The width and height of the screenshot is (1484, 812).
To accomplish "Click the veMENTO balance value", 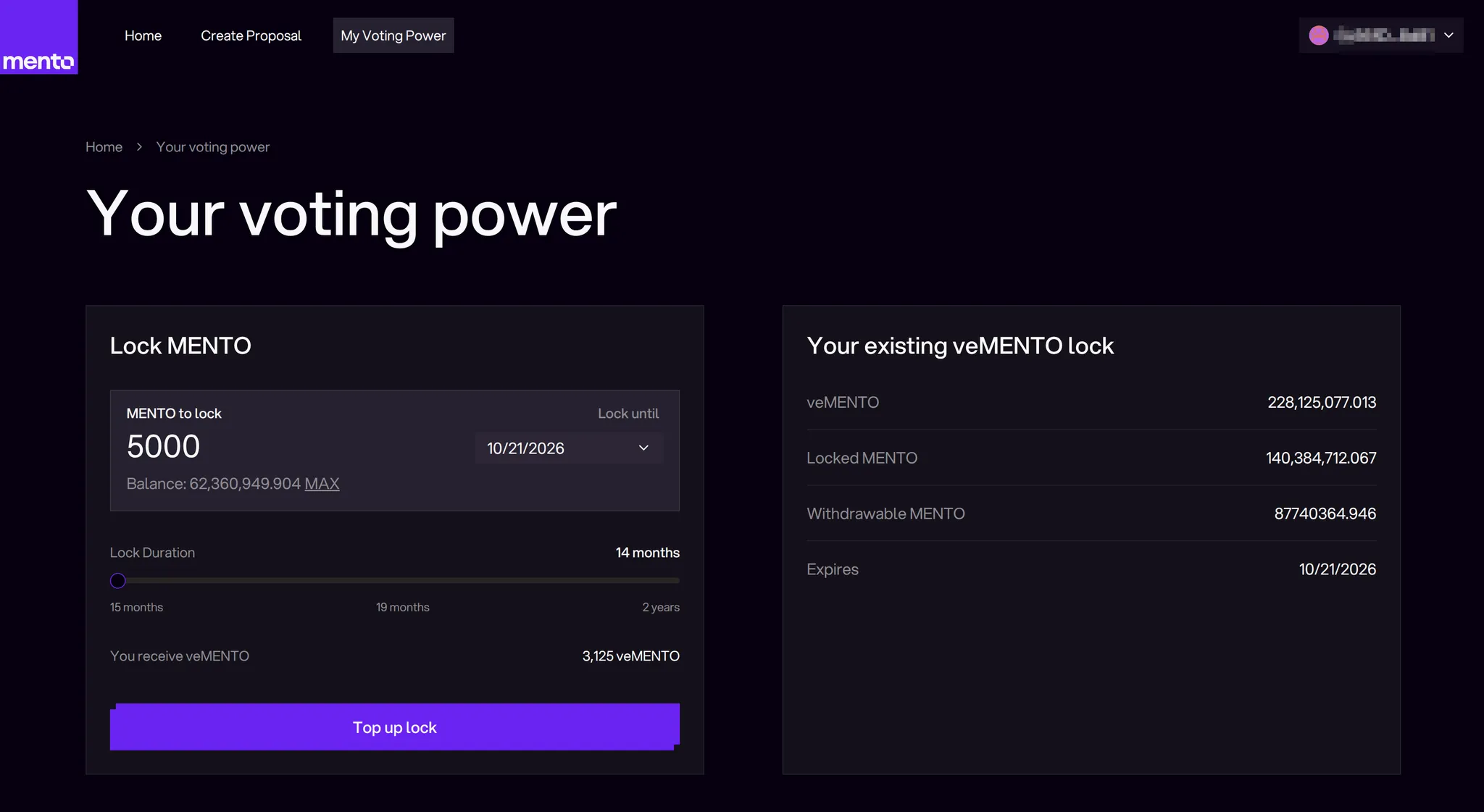I will coord(1321,403).
